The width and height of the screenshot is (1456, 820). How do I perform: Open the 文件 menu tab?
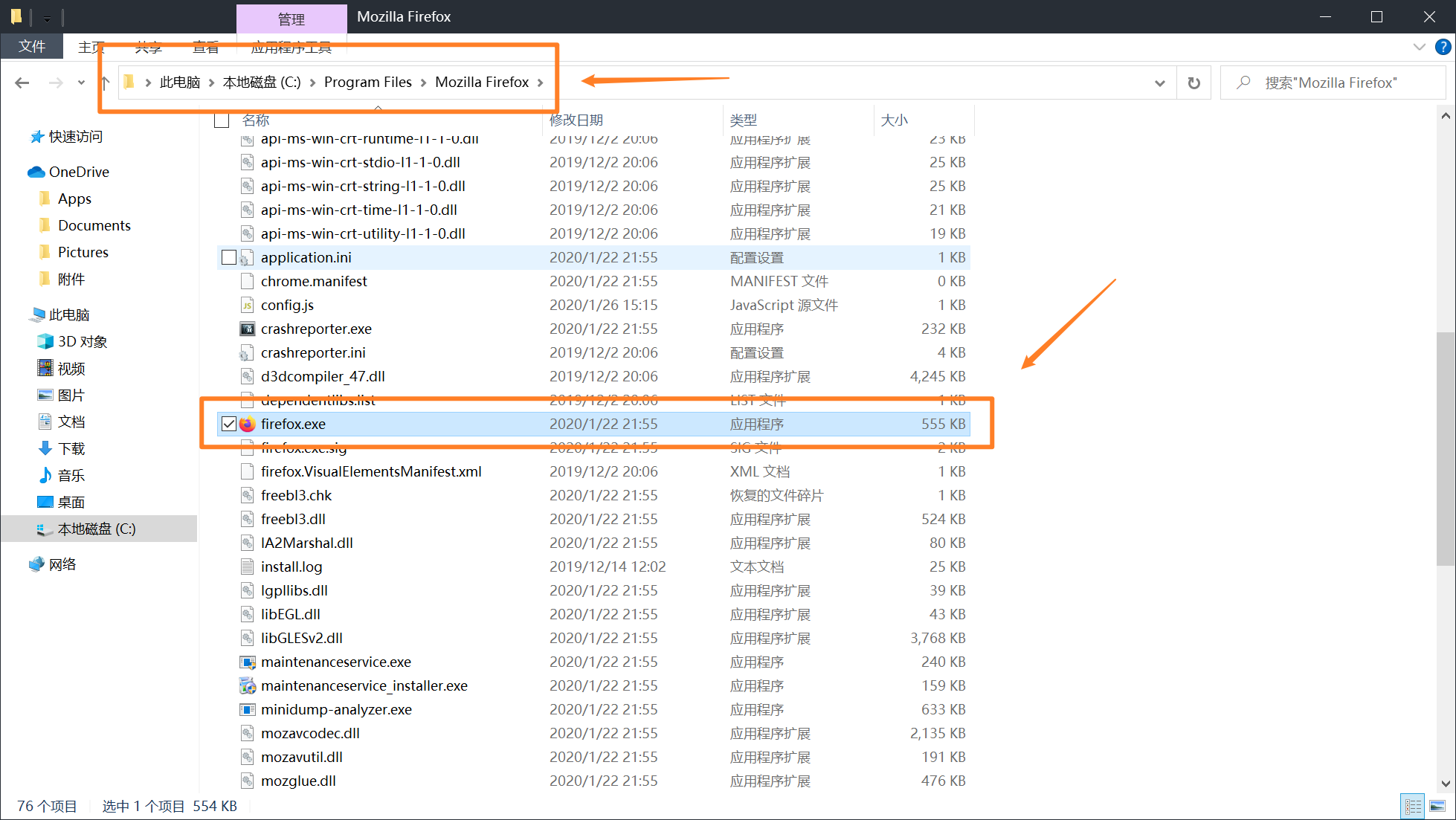[x=32, y=47]
